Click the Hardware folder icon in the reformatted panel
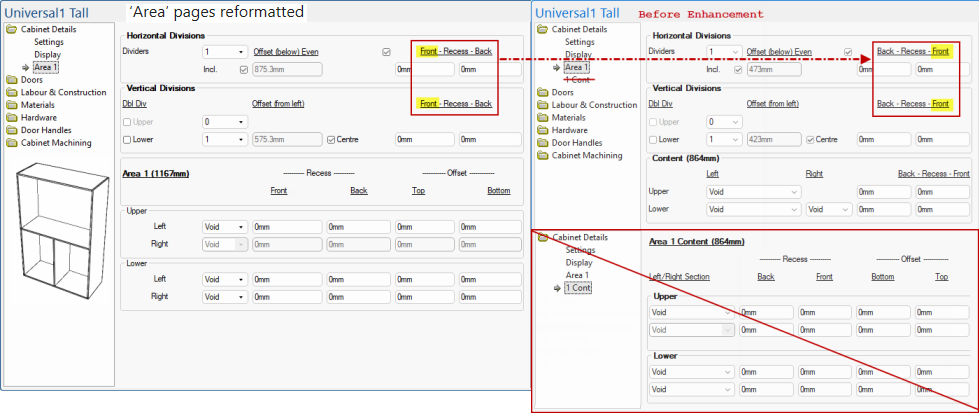 [x=12, y=118]
